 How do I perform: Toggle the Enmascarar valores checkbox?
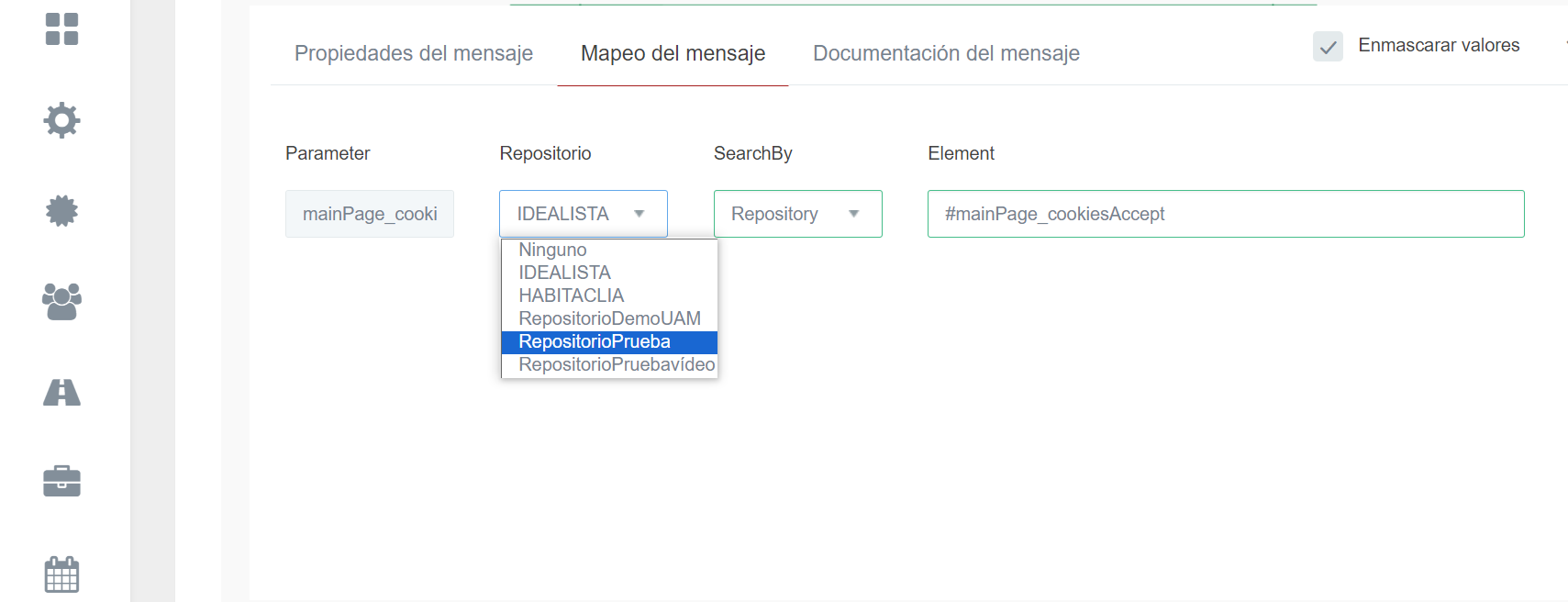pyautogui.click(x=1328, y=46)
